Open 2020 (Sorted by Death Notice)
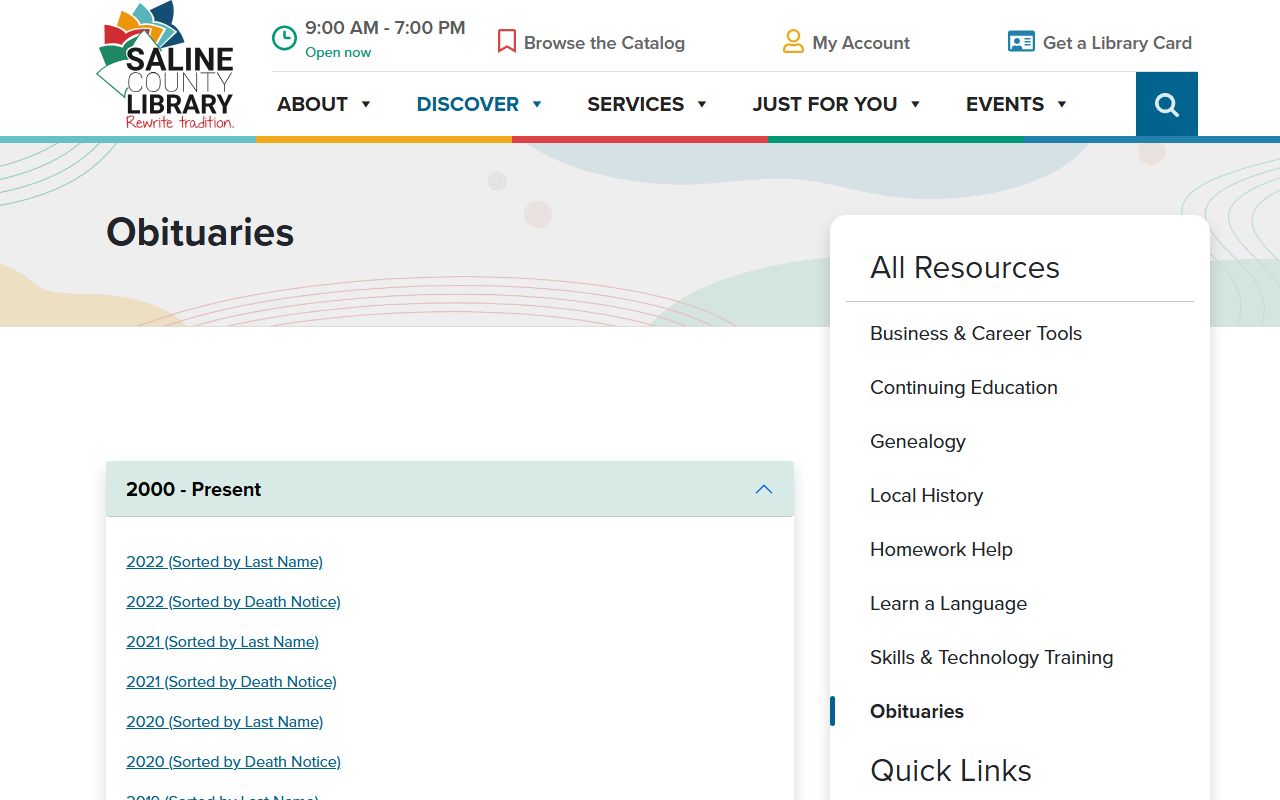Screen dimensions: 1280x800 (x=233, y=762)
